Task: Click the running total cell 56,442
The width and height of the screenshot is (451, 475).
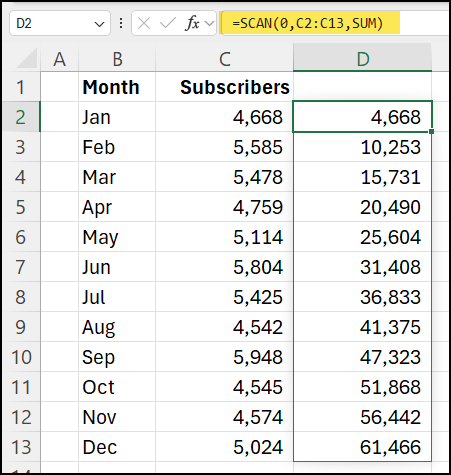Action: click(363, 417)
